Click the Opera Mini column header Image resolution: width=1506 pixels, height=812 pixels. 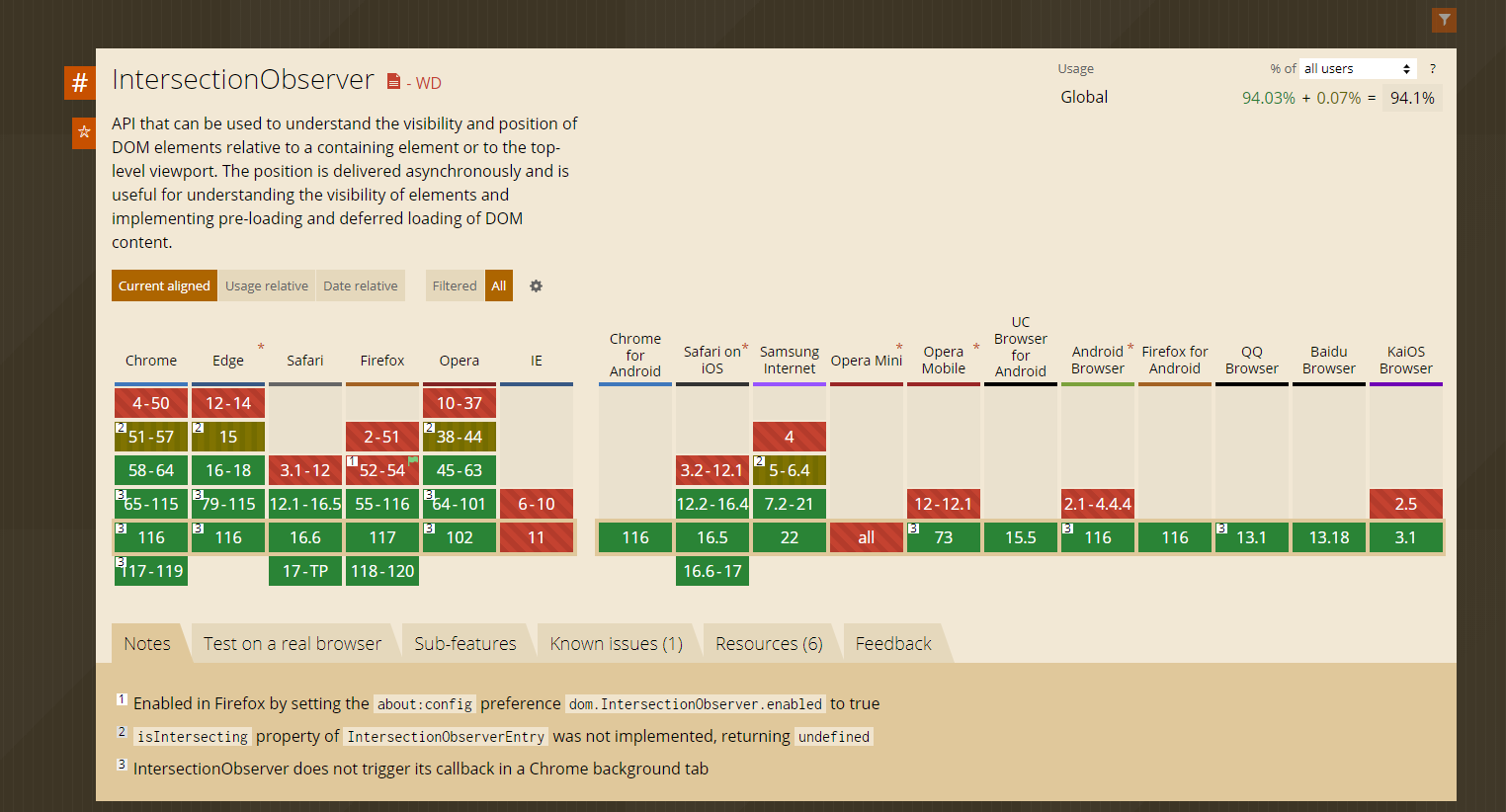[867, 361]
